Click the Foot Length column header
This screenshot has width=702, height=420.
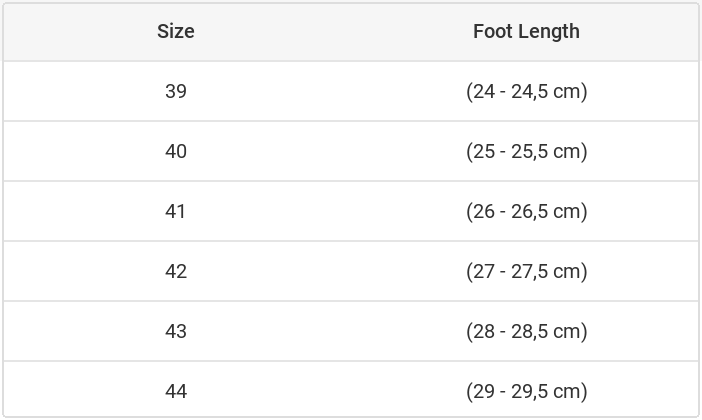[x=526, y=31]
